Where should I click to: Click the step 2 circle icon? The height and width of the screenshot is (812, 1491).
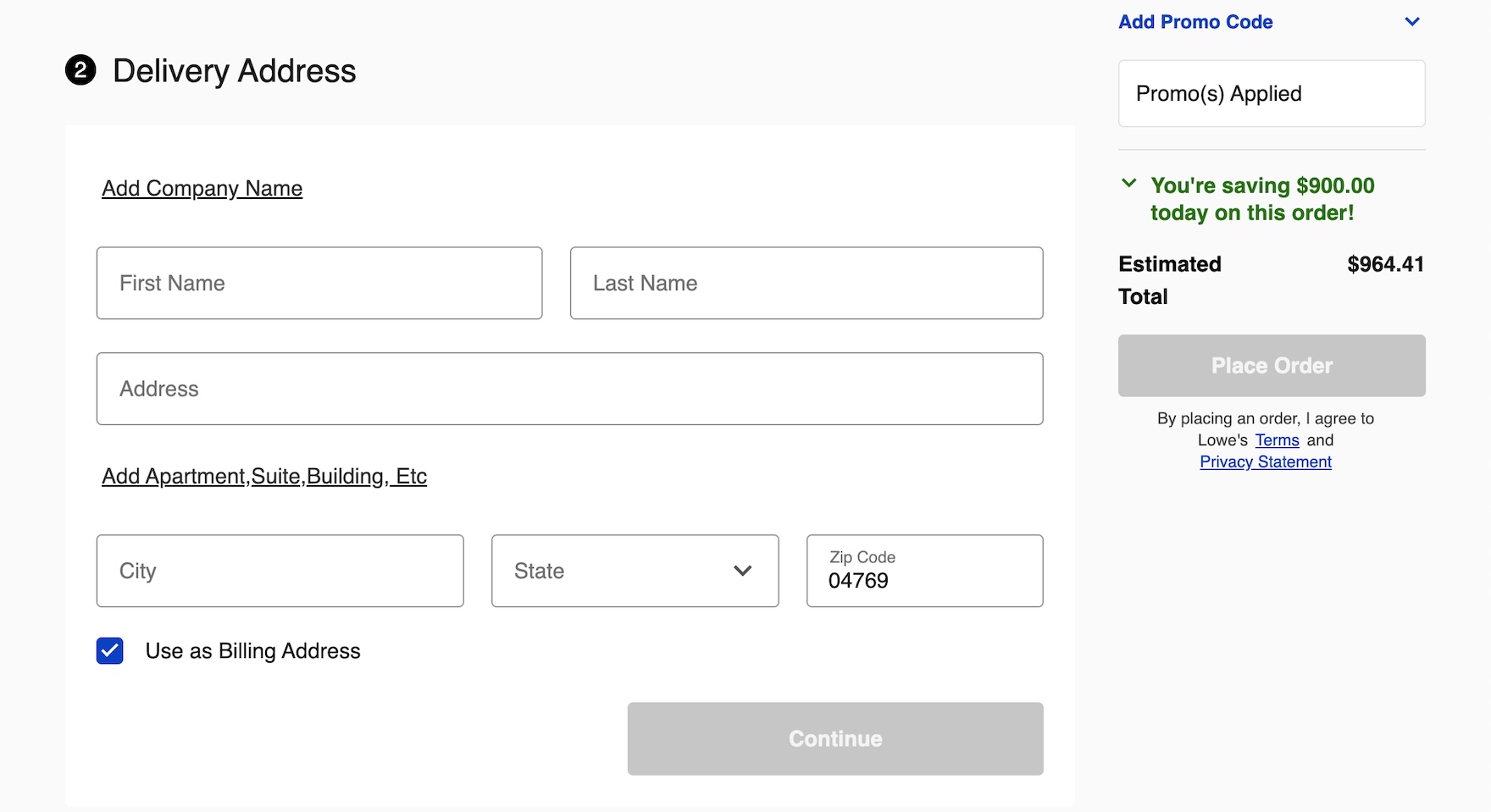[80, 70]
